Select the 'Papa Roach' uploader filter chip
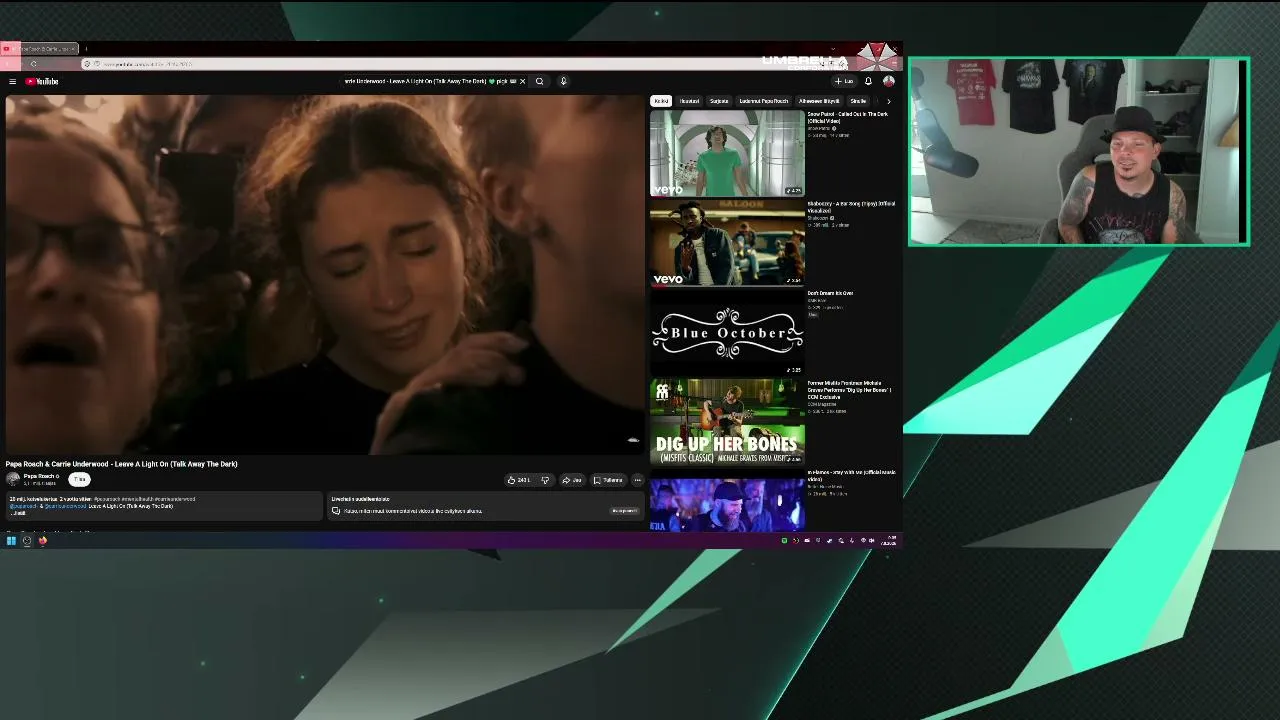 [764, 101]
